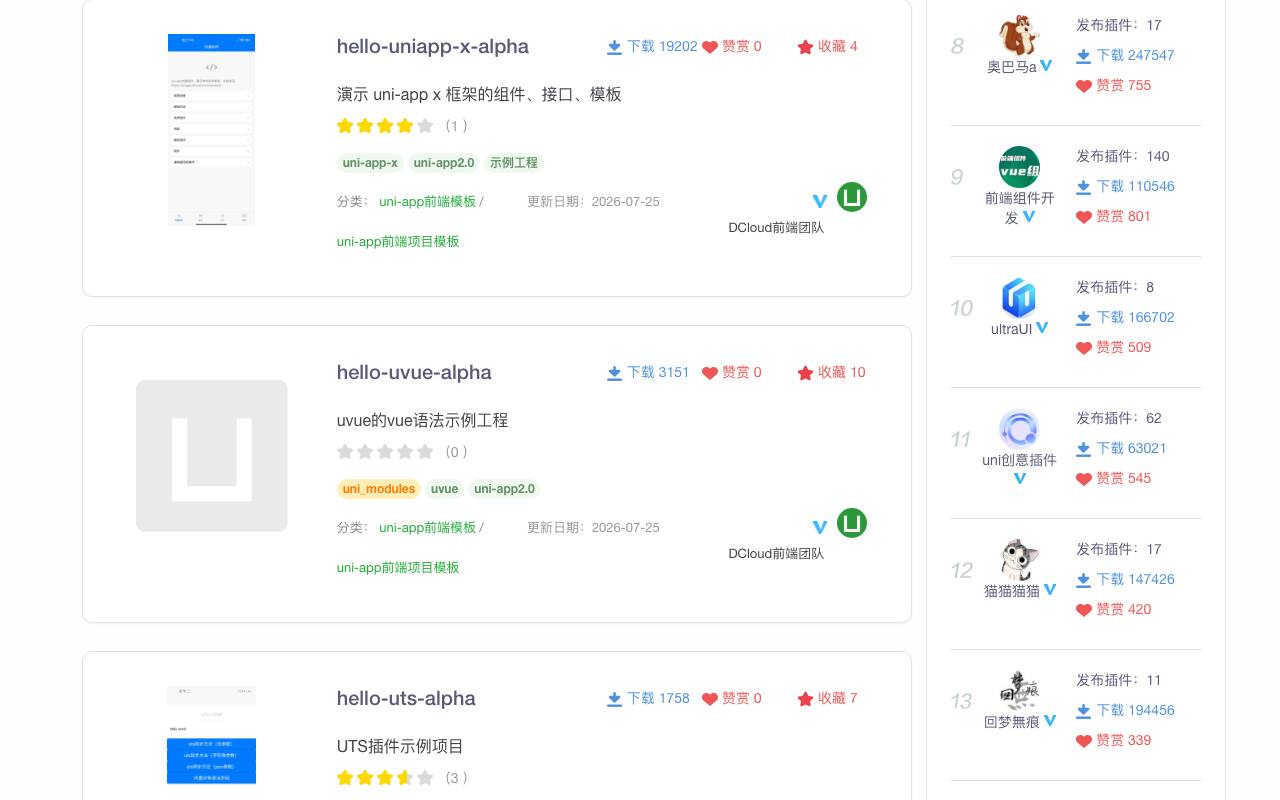This screenshot has width=1280, height=800.
Task: Select the uvue tag
Action: point(444,489)
